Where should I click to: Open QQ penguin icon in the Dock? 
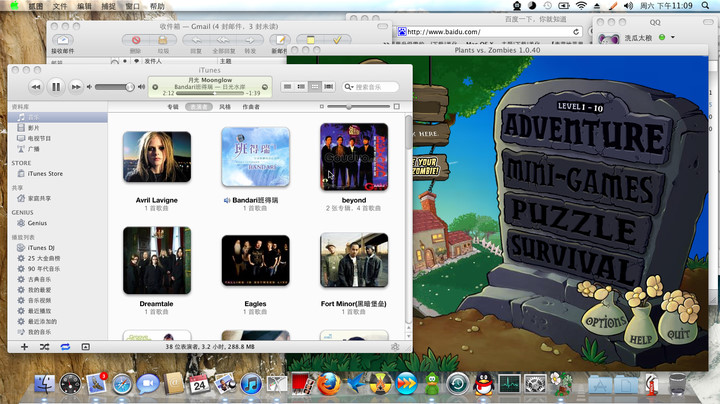(484, 384)
